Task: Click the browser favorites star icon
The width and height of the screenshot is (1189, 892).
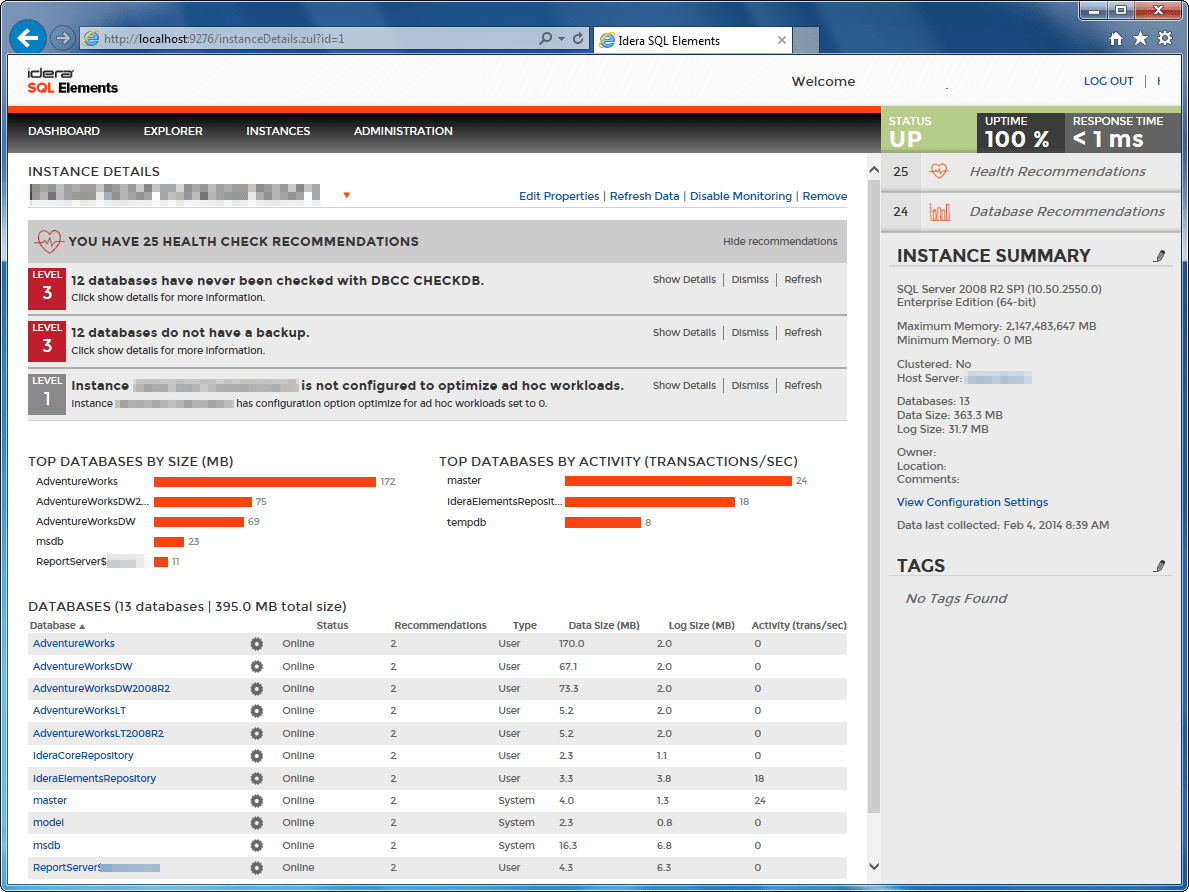Action: (1140, 37)
